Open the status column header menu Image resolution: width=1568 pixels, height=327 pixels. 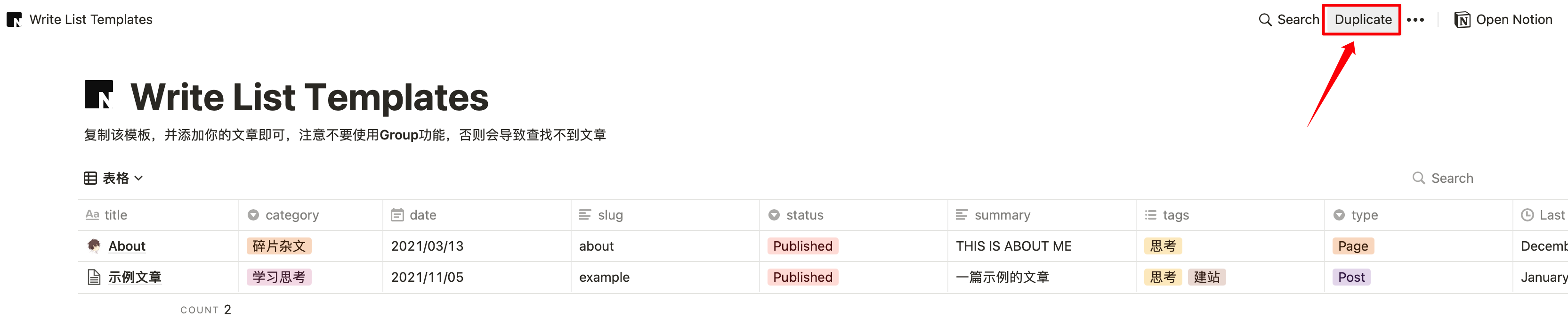tap(853, 215)
